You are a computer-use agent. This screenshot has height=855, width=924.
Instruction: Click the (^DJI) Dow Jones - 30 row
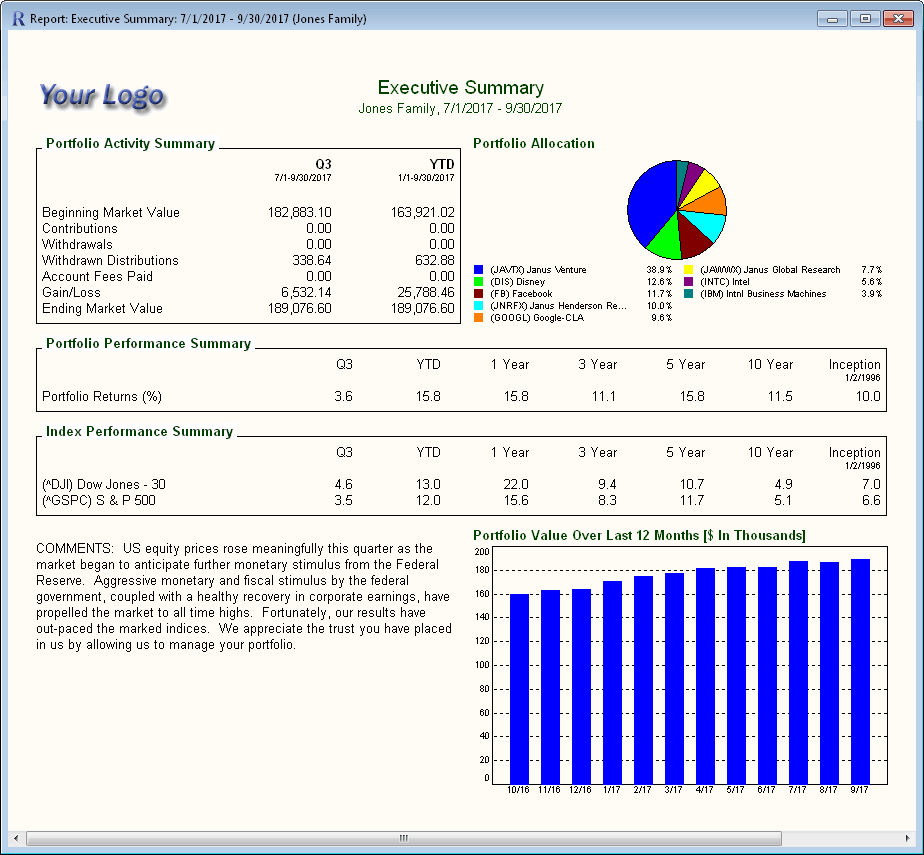pos(461,484)
